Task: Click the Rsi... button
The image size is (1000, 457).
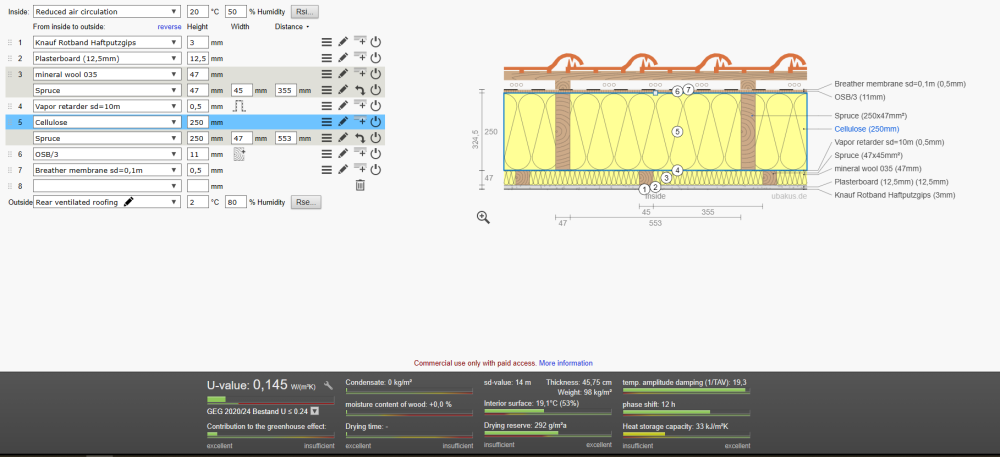Action: click(304, 12)
